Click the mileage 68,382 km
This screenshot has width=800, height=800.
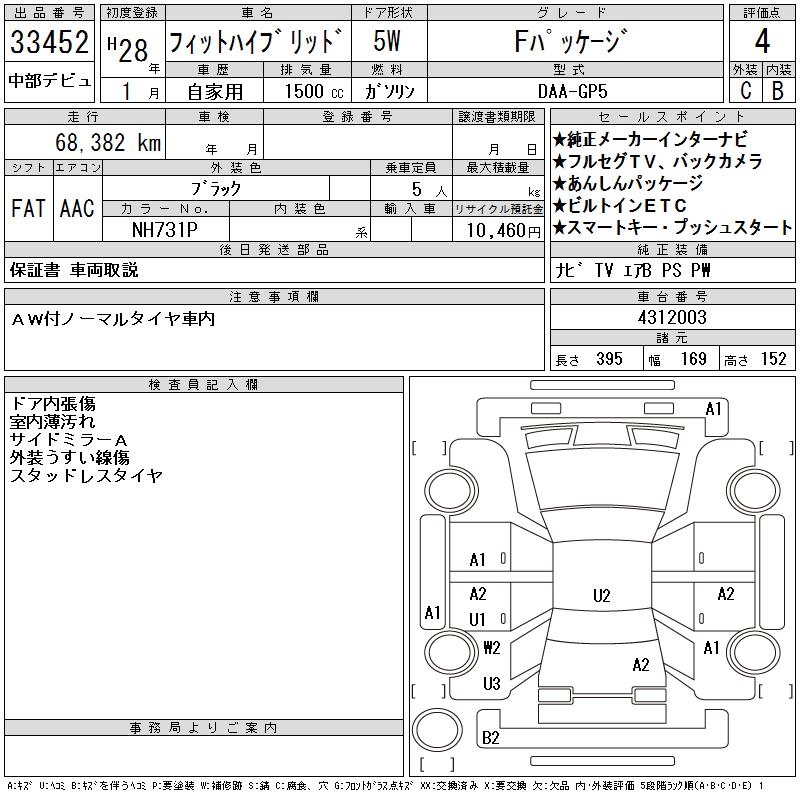click(108, 142)
